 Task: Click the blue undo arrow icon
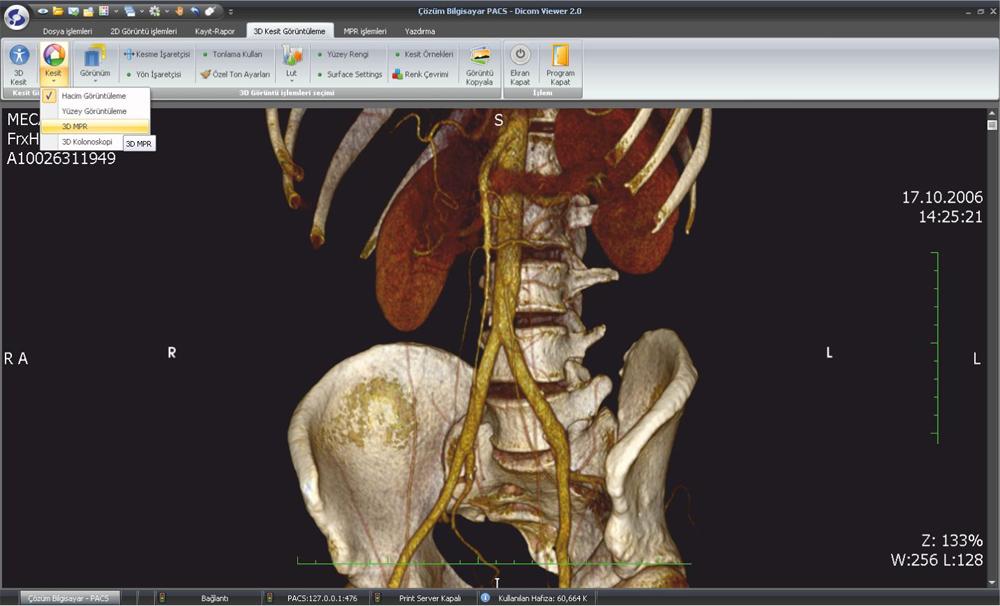(x=195, y=11)
